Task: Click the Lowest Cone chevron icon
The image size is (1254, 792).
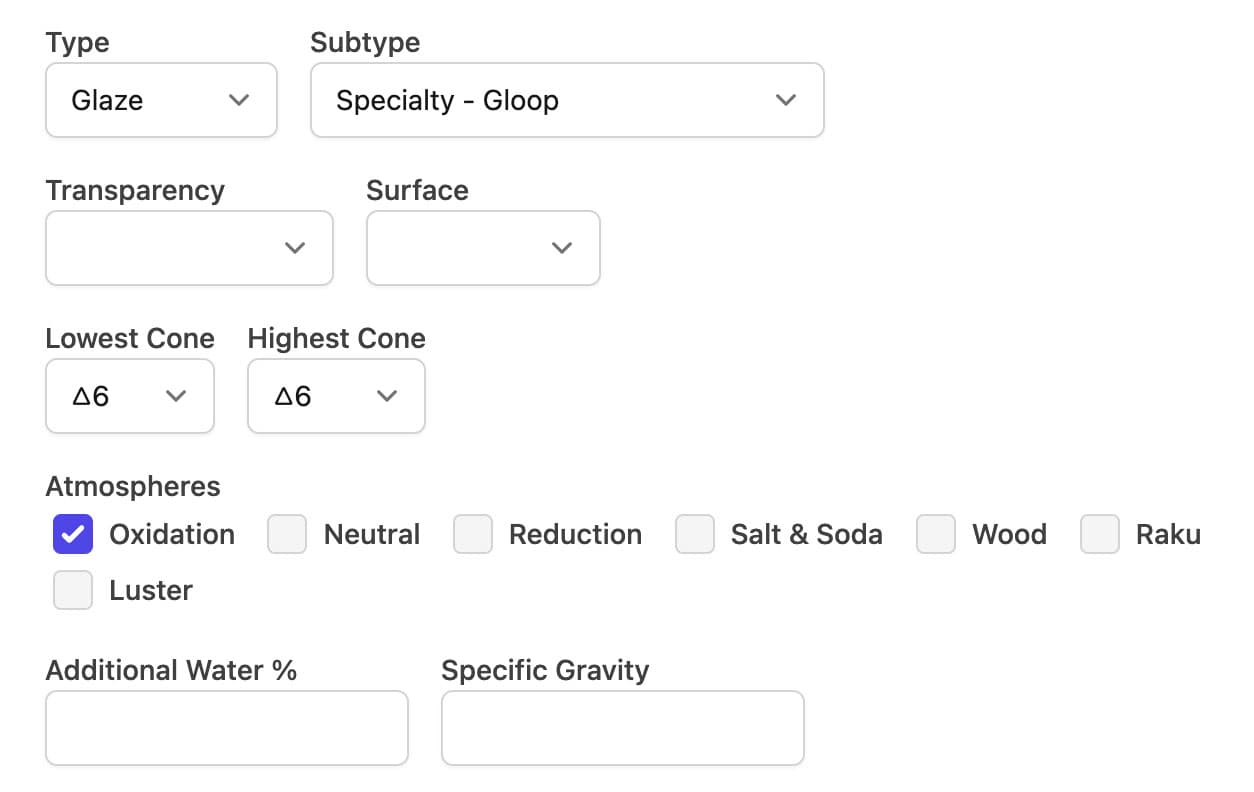Action: 176,396
